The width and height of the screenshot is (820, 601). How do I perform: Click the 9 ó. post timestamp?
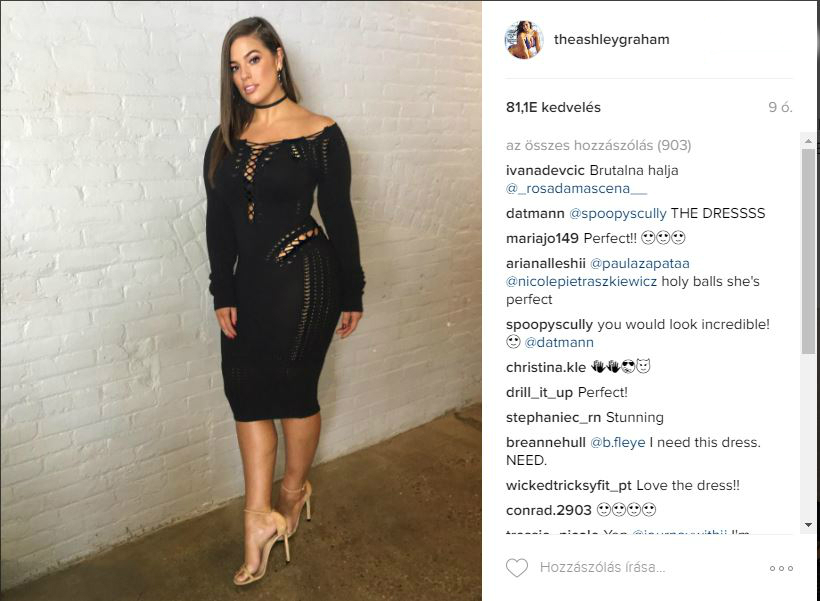click(x=780, y=107)
